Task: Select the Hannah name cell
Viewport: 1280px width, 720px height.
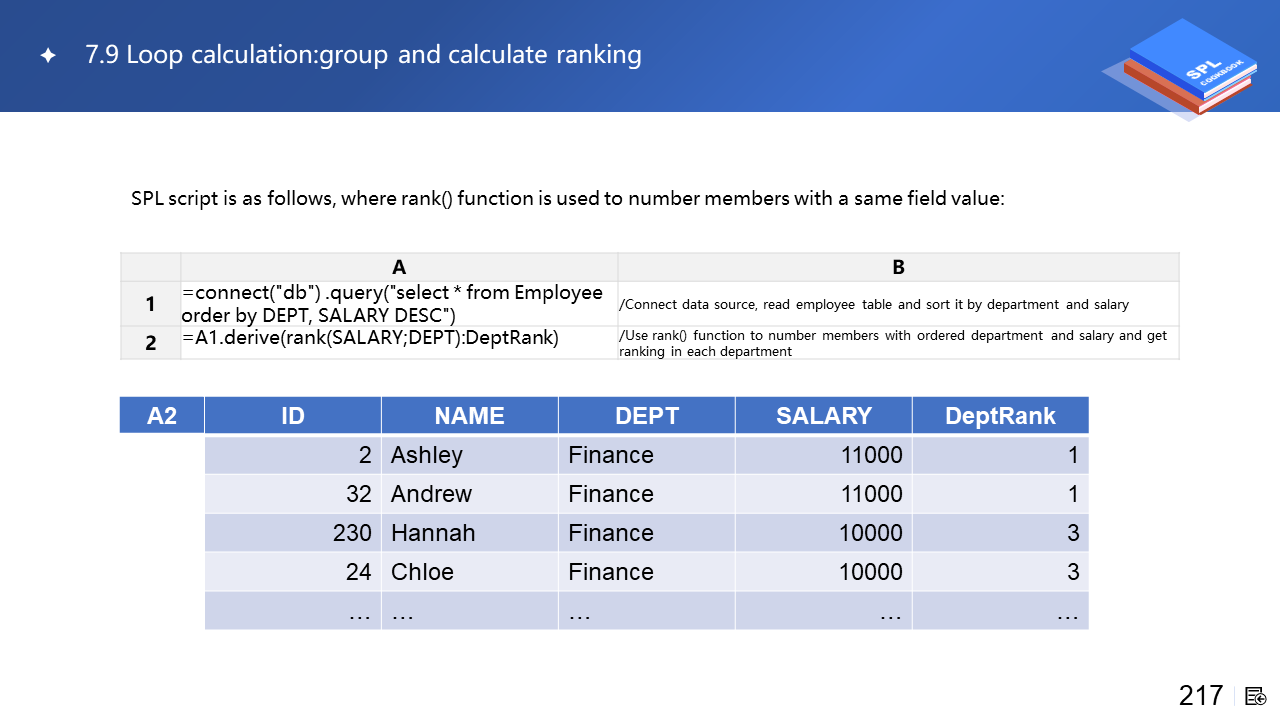Action: click(x=469, y=533)
